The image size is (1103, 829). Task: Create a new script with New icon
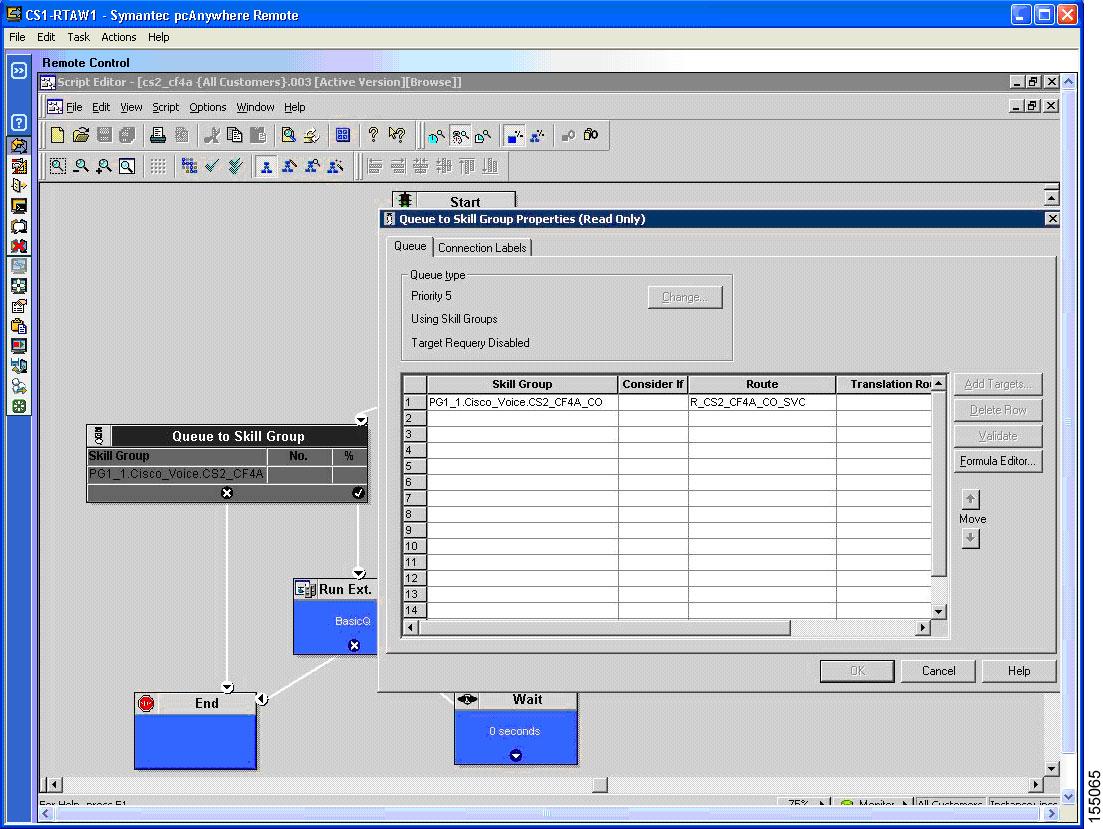(58, 135)
